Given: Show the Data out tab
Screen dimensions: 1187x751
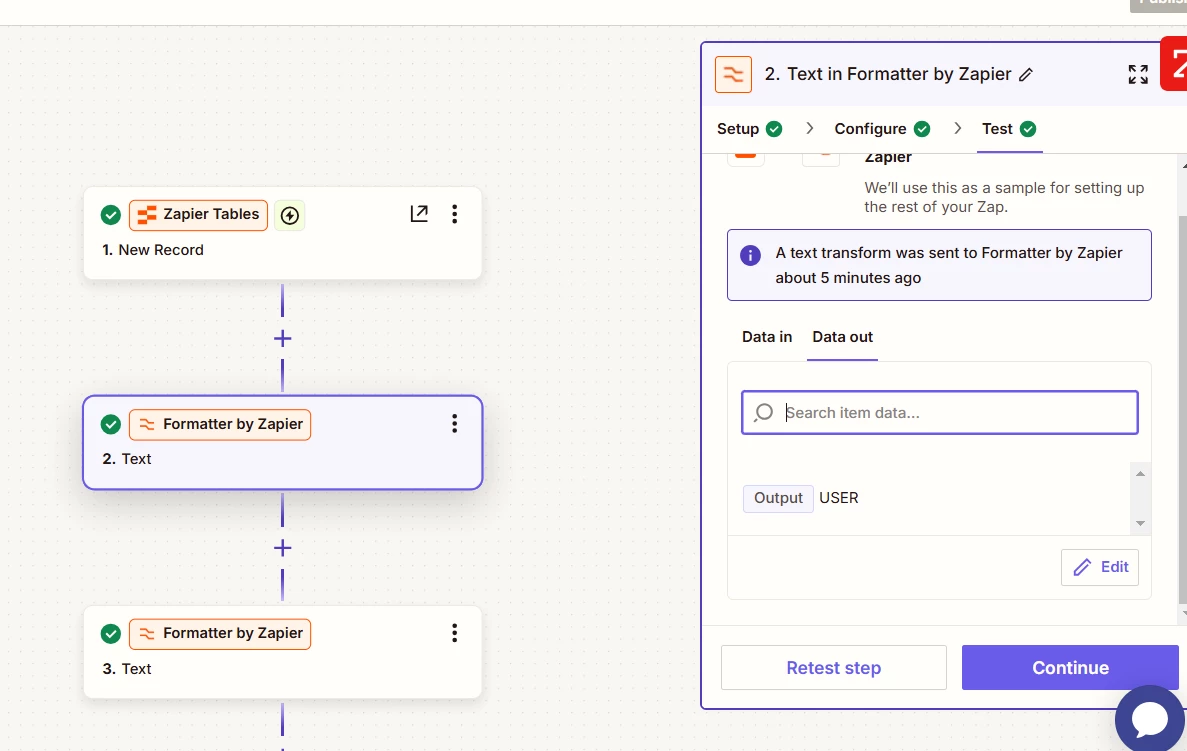Looking at the screenshot, I should click(x=843, y=337).
